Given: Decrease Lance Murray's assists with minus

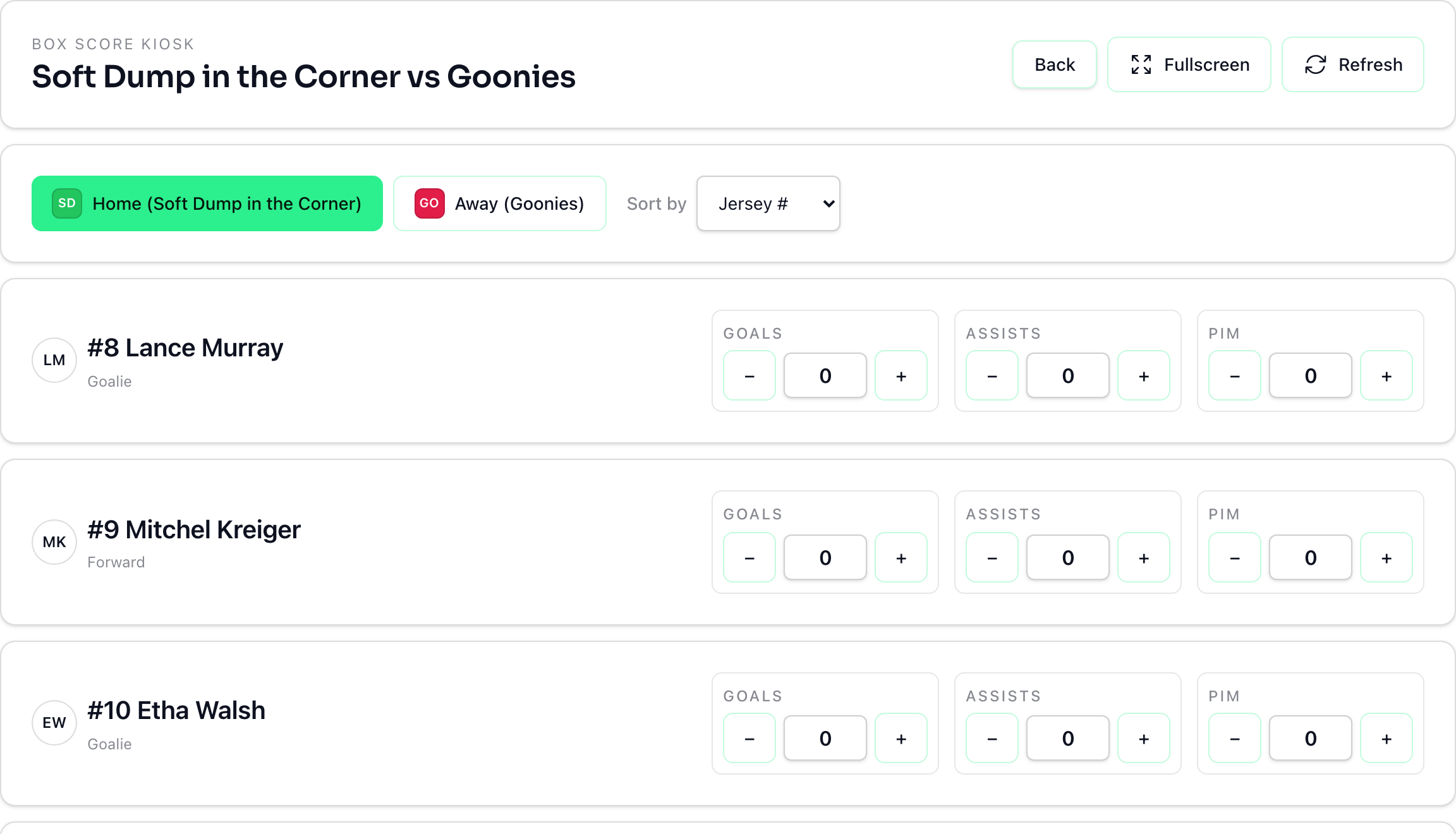Looking at the screenshot, I should coord(992,376).
